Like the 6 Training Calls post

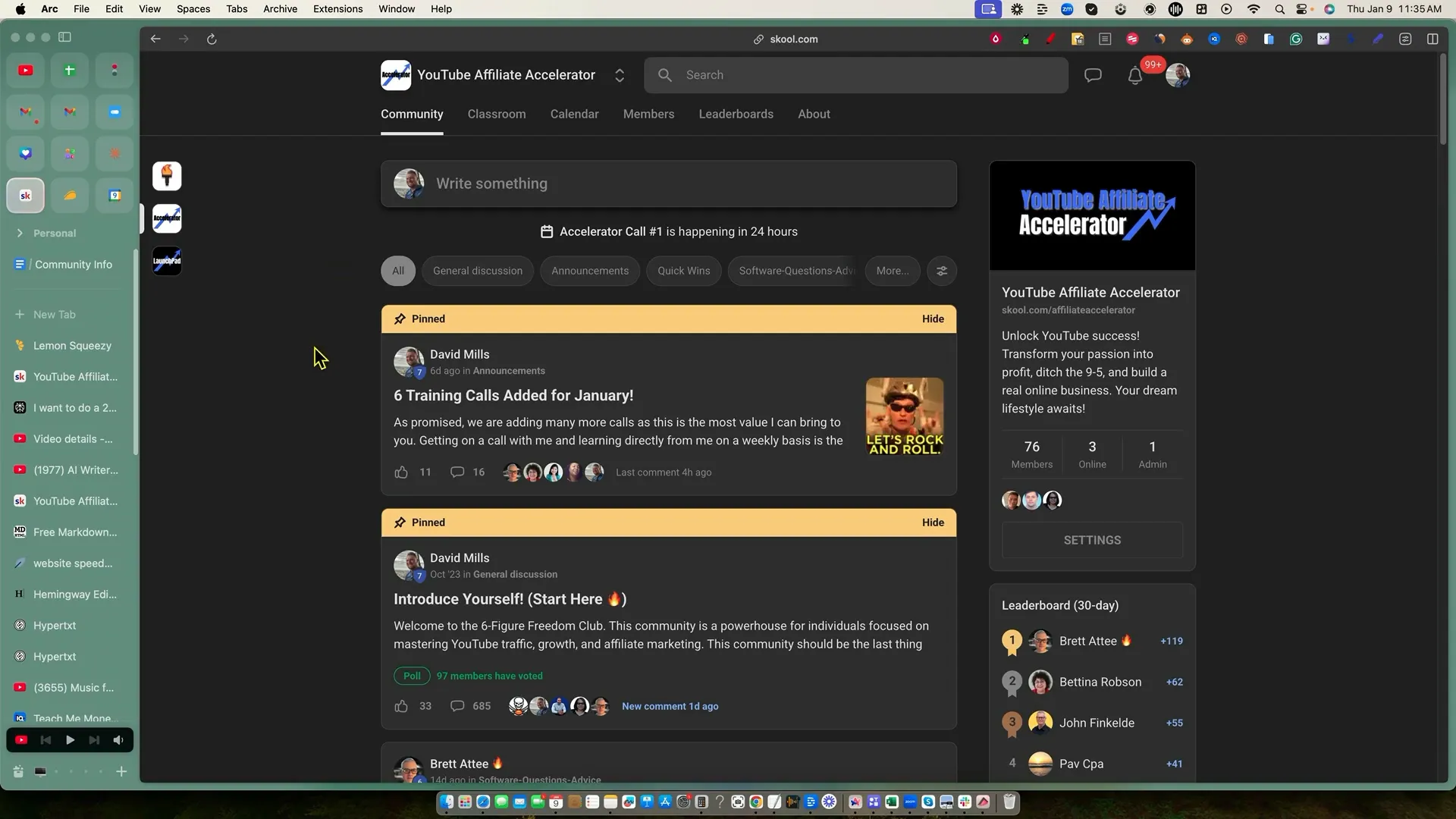(401, 472)
